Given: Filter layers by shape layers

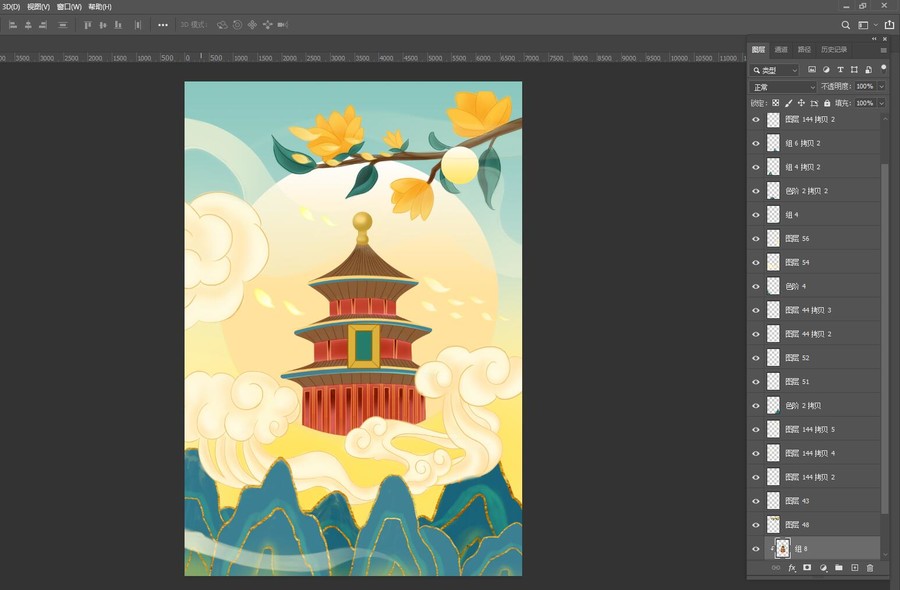Looking at the screenshot, I should [x=854, y=69].
